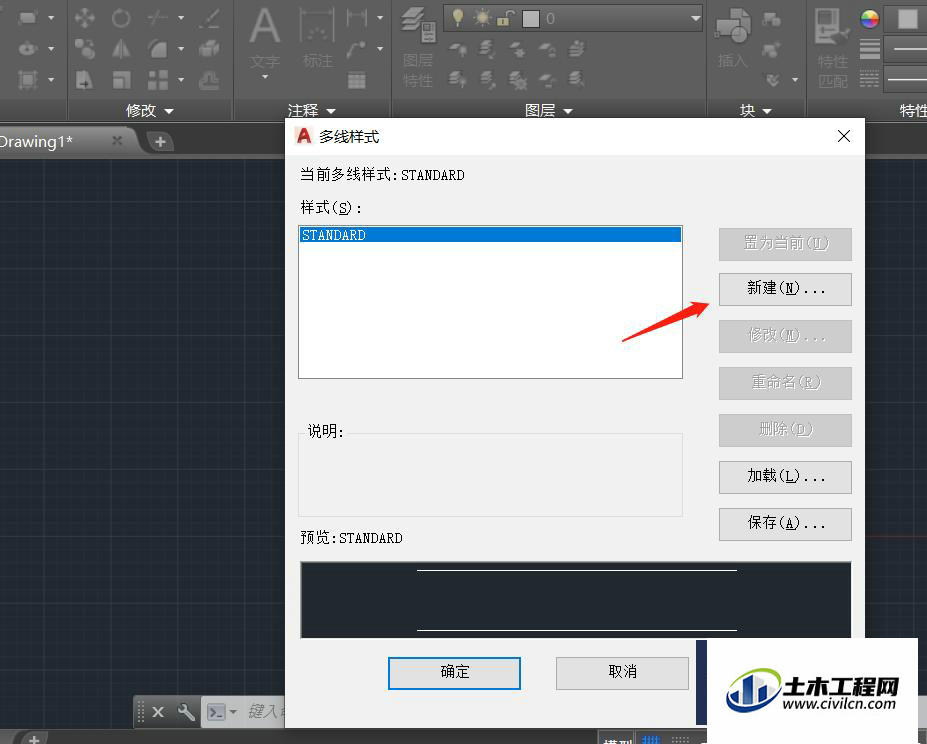The height and width of the screenshot is (744, 927).
Task: Click the 置为当前(U) button
Action: (x=785, y=244)
